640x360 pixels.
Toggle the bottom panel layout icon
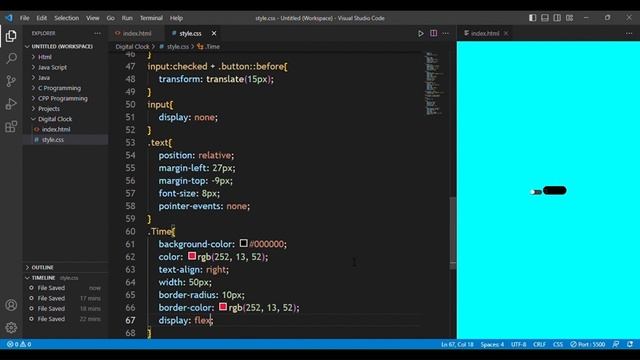[544, 18]
